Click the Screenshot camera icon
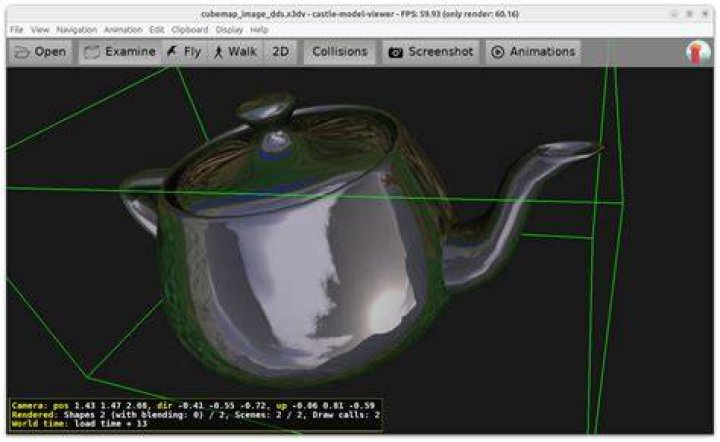 (395, 52)
